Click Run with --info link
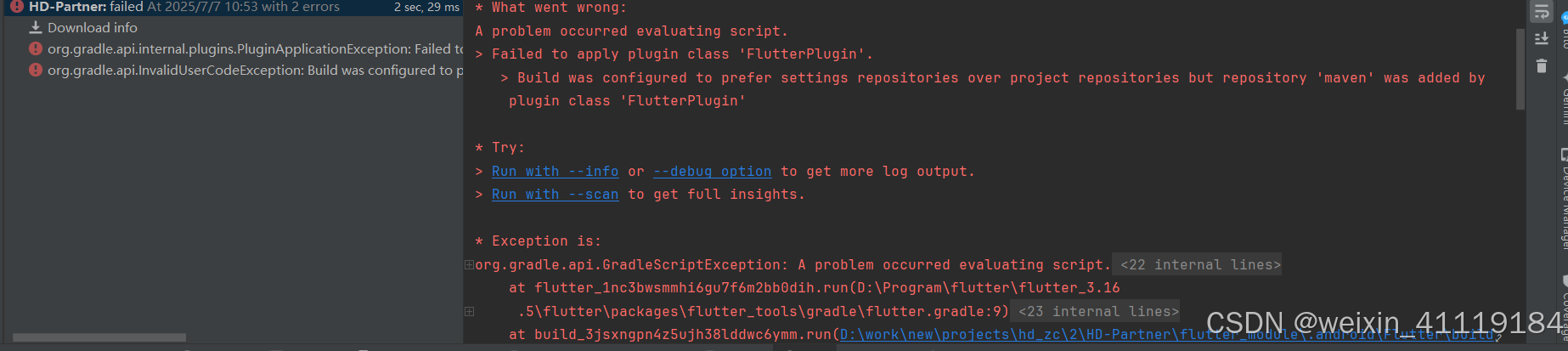This screenshot has width=1568, height=351. tap(555, 171)
